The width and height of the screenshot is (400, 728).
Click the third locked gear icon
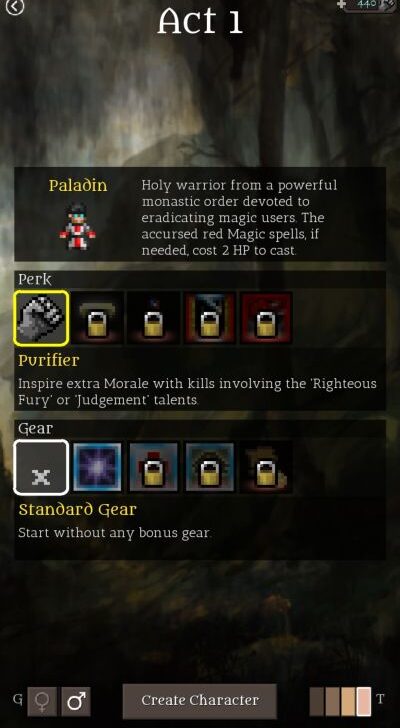tap(154, 468)
